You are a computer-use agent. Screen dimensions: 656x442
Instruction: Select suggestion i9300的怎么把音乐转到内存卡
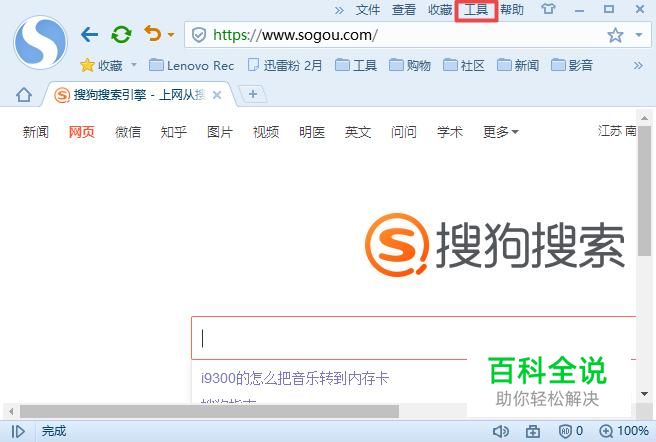pos(295,378)
